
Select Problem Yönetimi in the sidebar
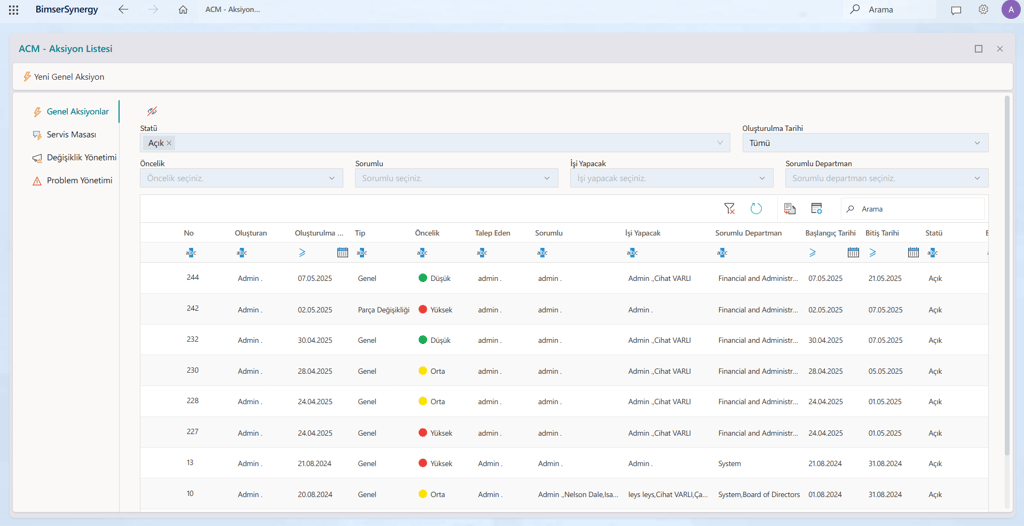pos(79,181)
